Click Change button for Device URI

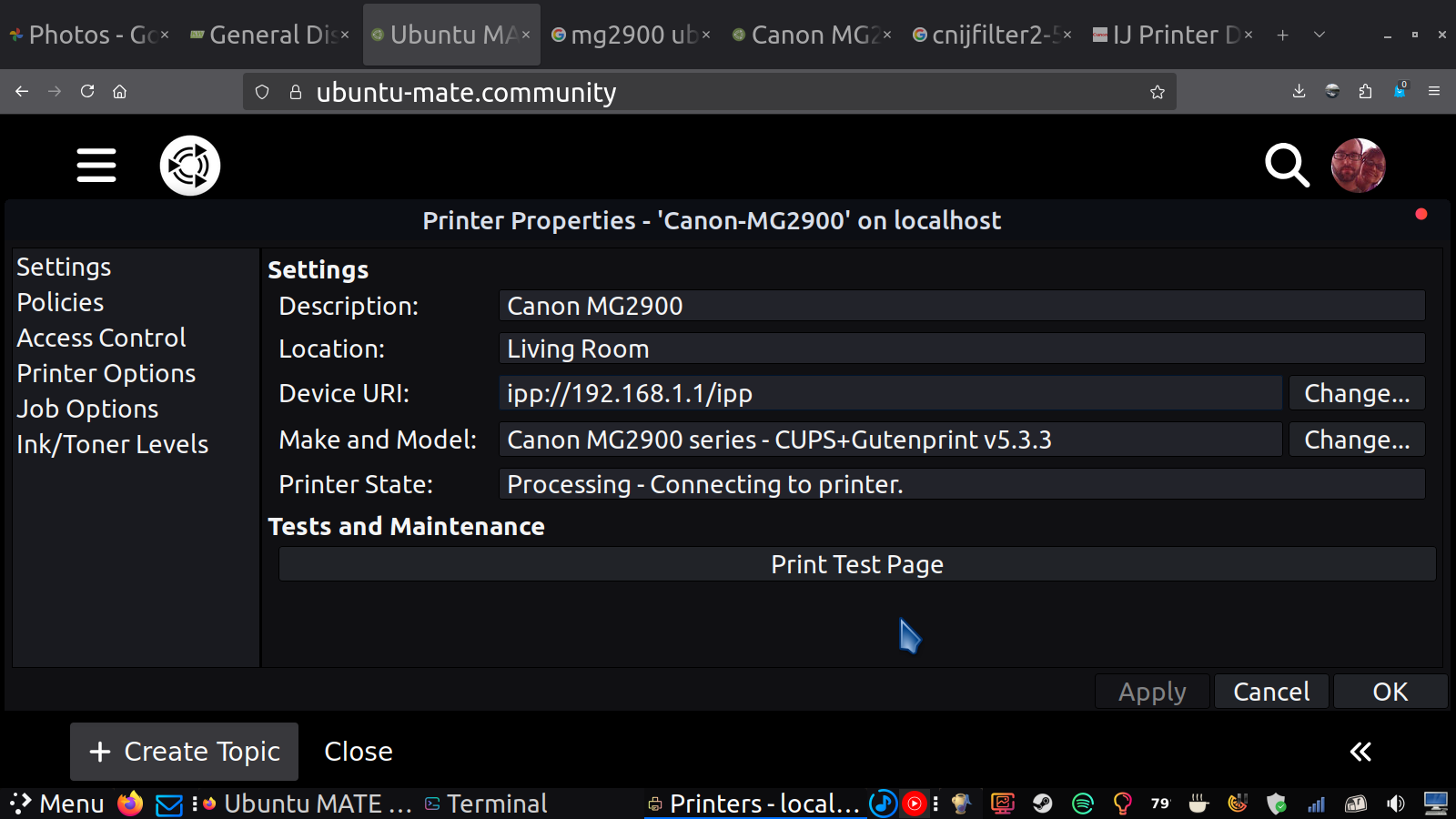1357,393
